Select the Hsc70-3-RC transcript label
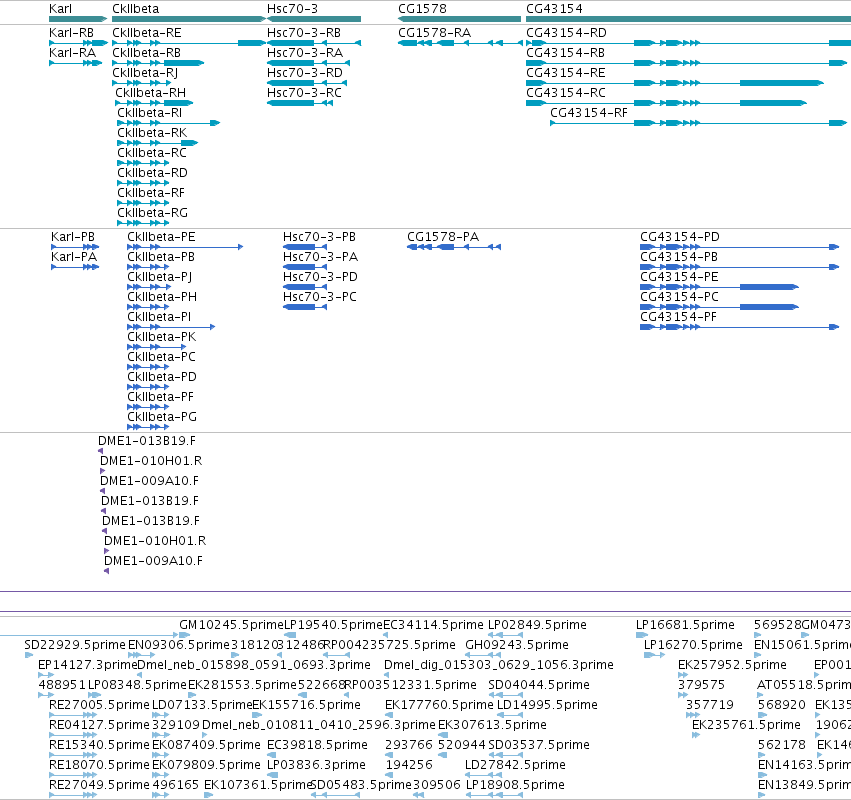The height and width of the screenshot is (800, 851). click(304, 93)
